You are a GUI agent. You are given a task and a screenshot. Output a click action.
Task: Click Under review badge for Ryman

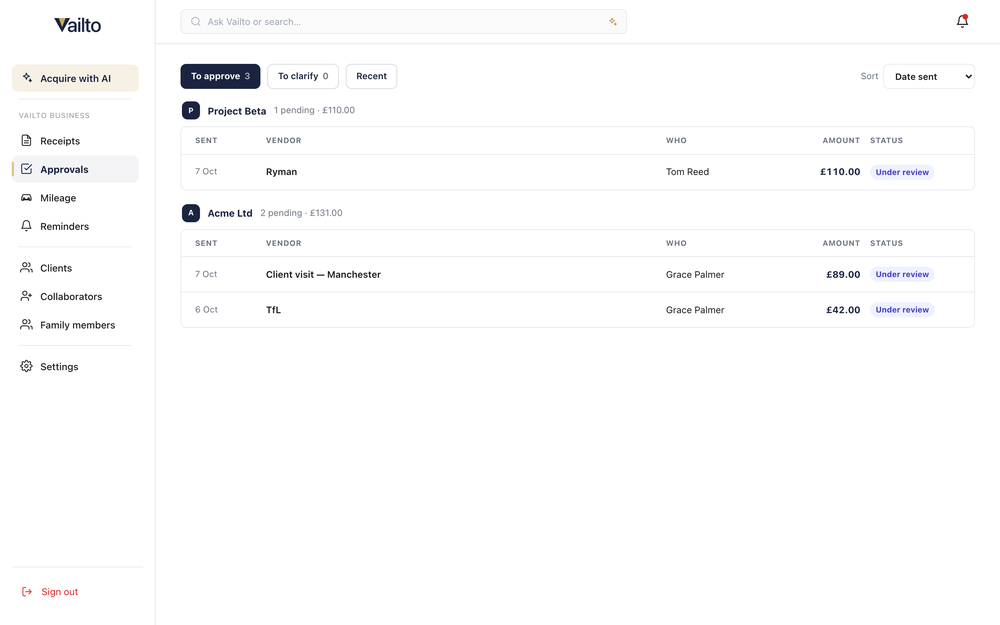[902, 172]
